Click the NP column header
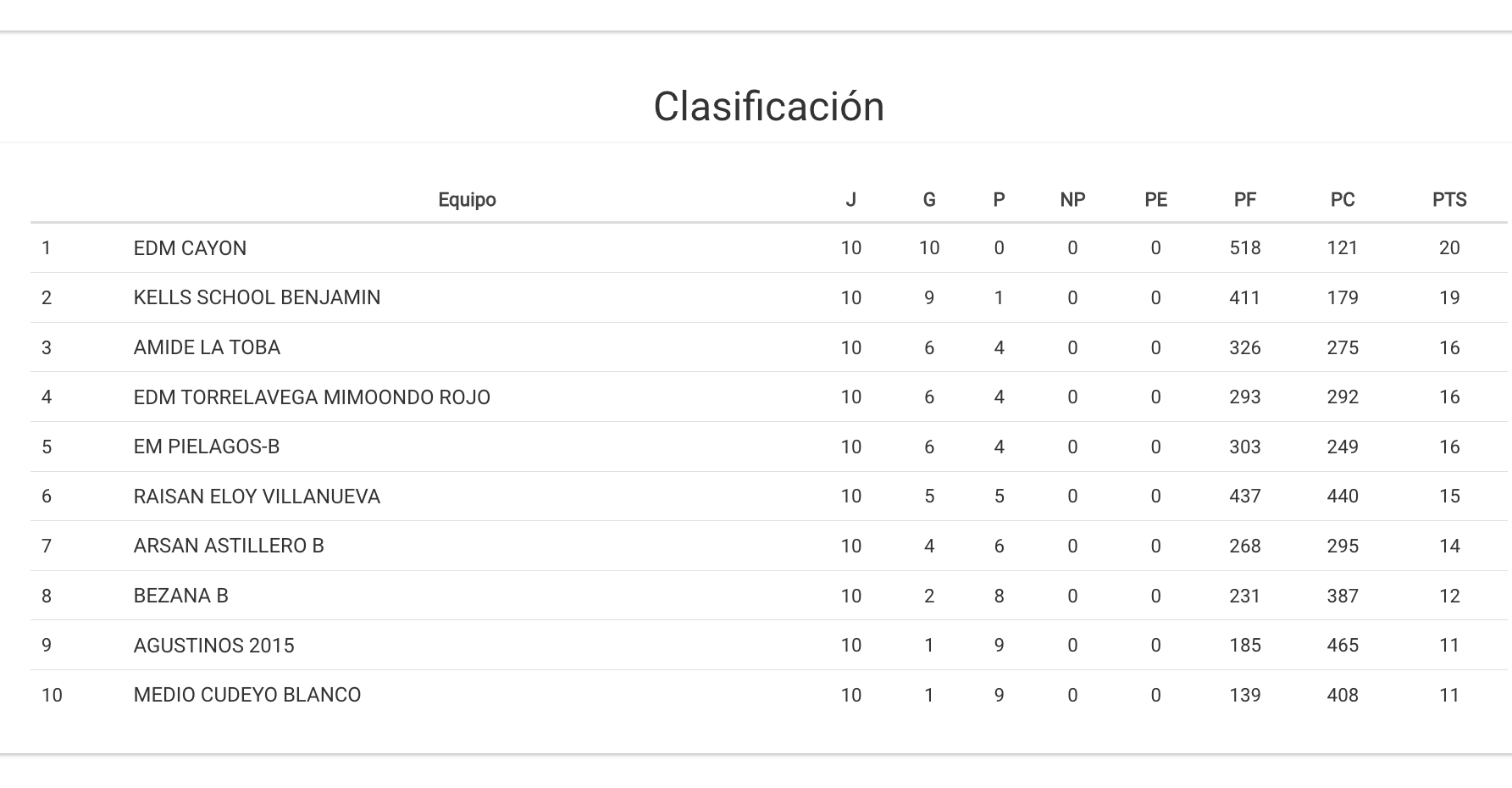This screenshot has height=788, width=1512. tap(1072, 200)
